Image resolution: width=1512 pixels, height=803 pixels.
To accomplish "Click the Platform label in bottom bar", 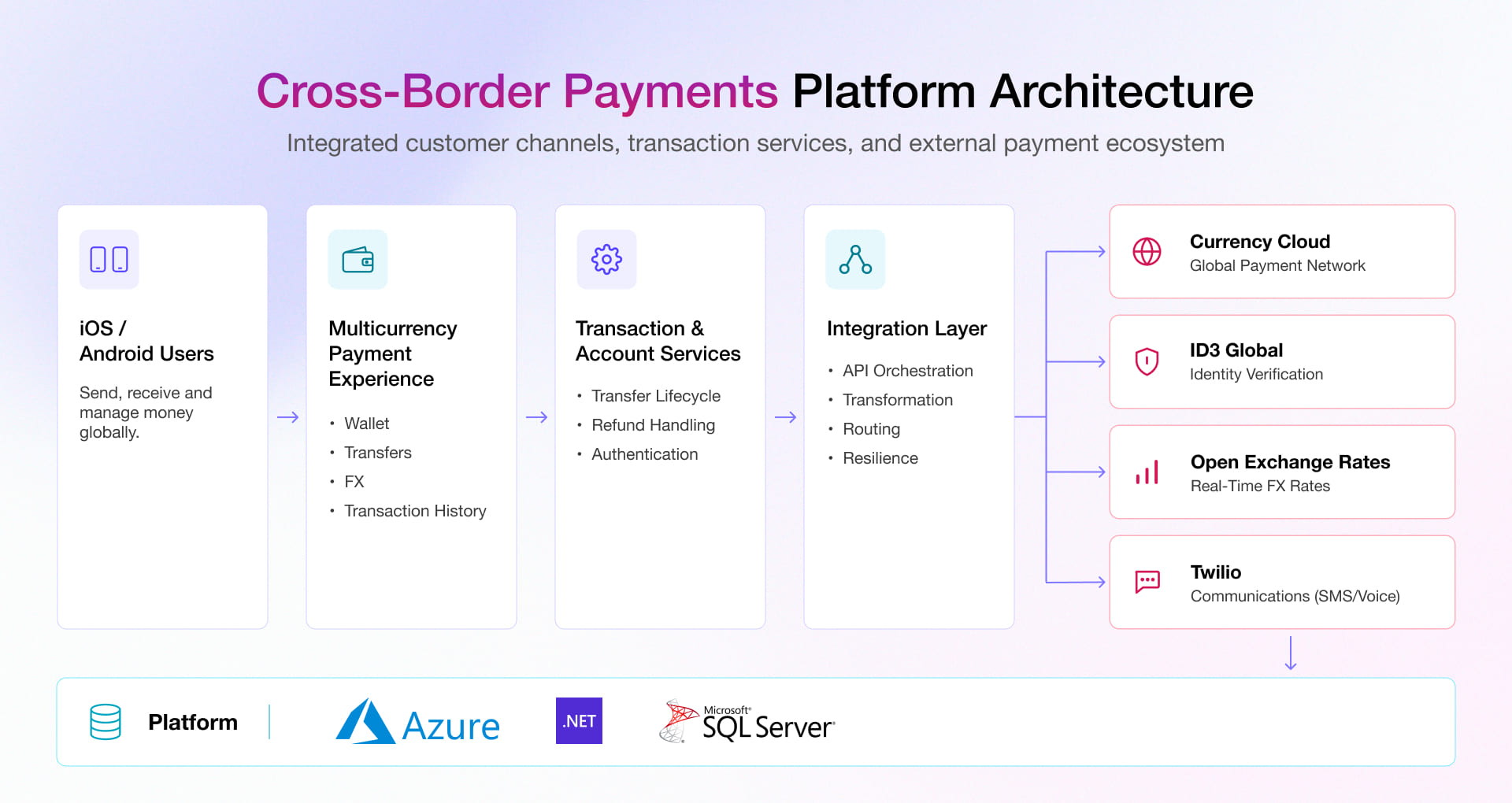I will point(193,722).
